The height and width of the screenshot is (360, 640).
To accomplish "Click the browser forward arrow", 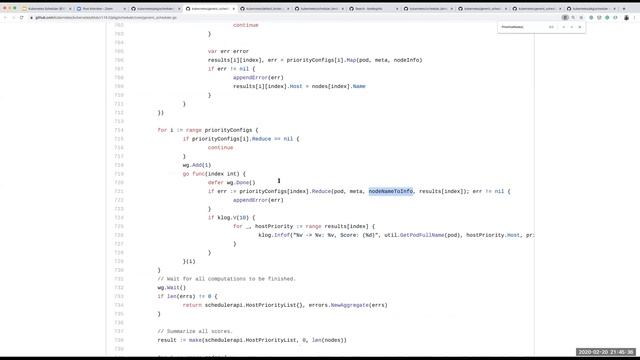I will click(13, 18).
